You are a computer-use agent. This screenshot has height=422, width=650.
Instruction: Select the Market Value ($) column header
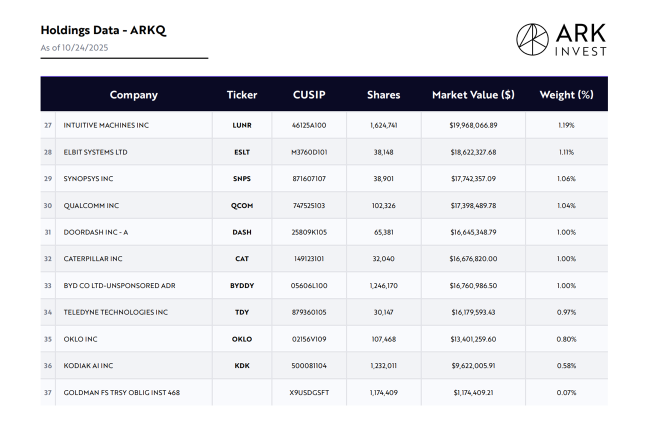pyautogui.click(x=473, y=95)
